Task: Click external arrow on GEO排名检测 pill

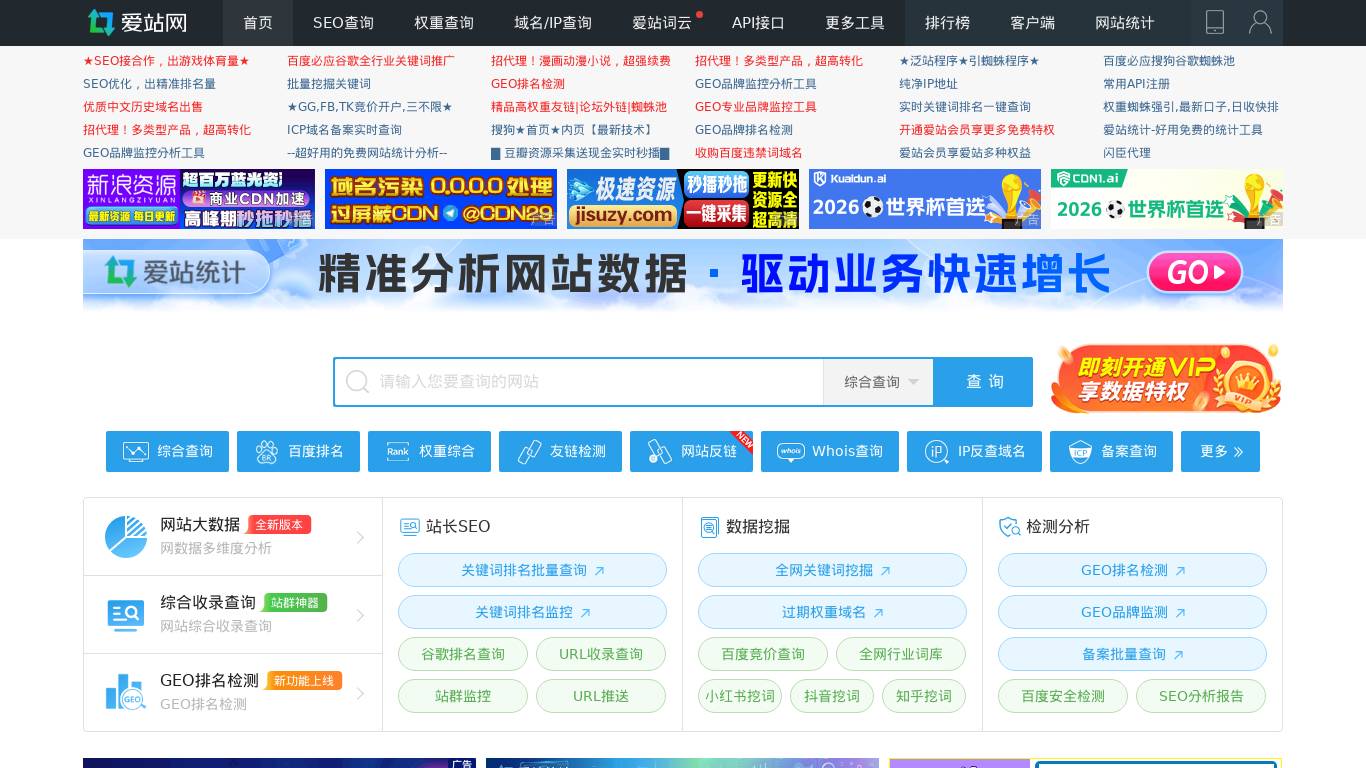Action: pyautogui.click(x=1180, y=571)
